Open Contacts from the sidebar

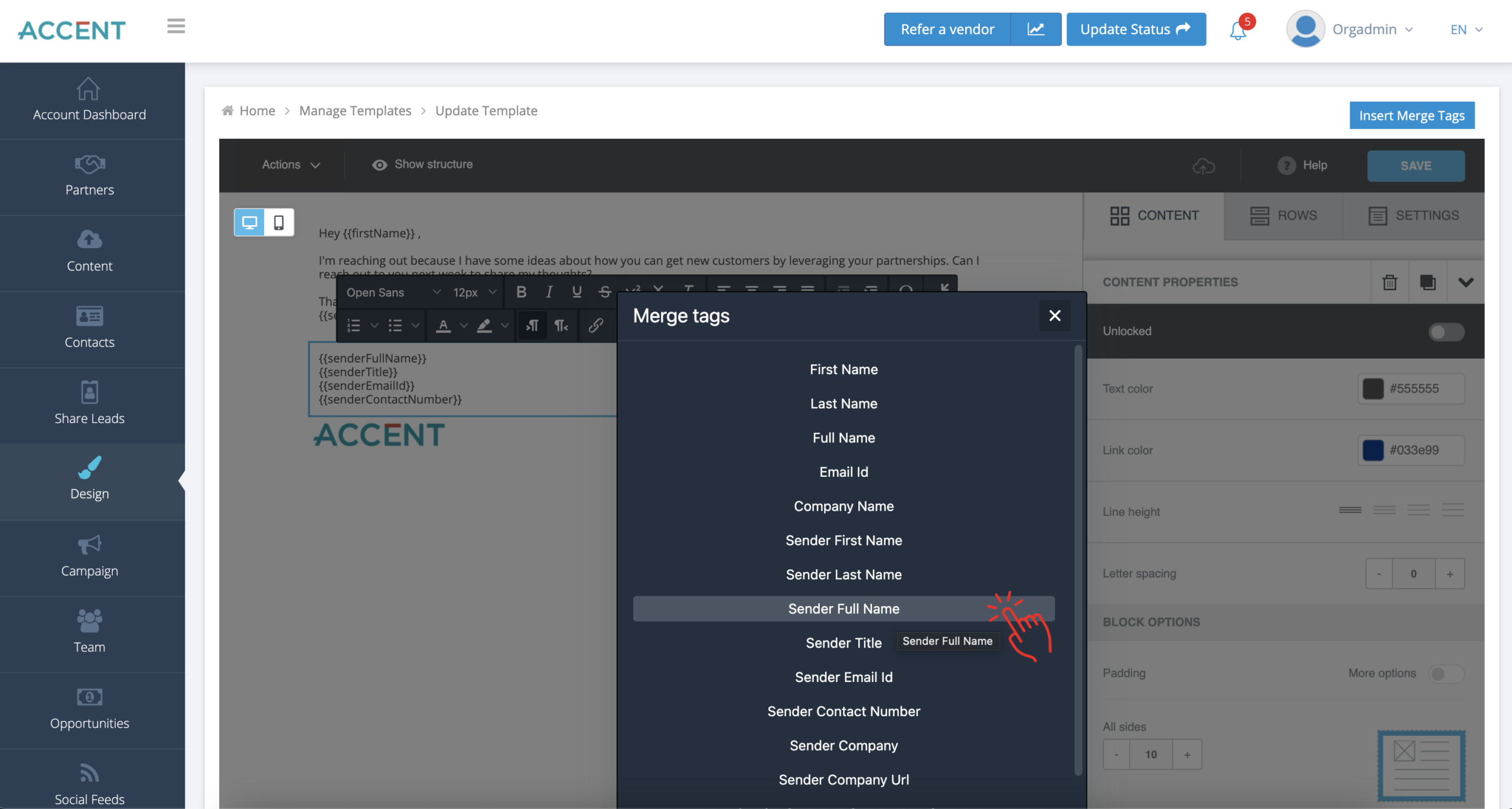[89, 329]
